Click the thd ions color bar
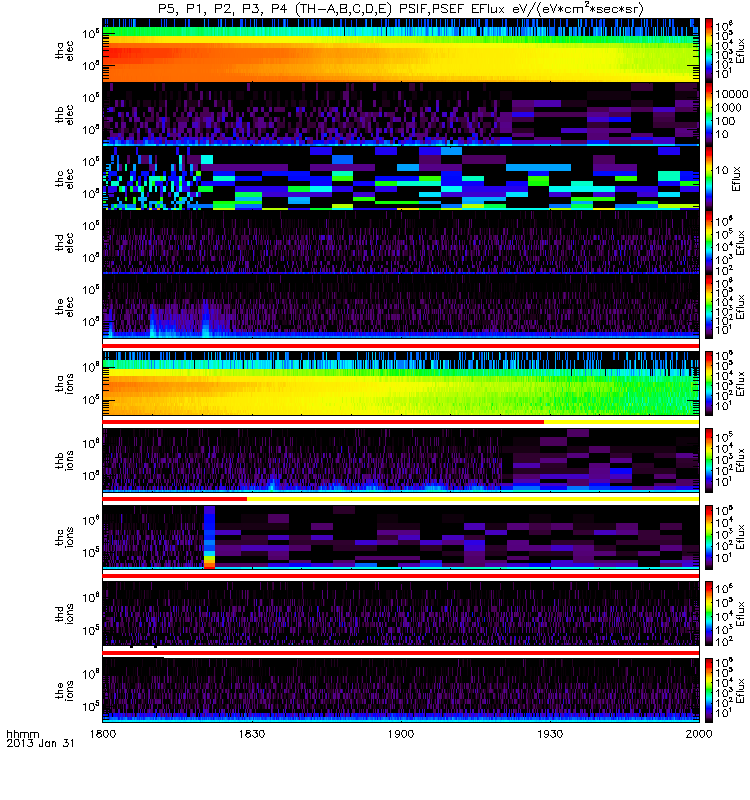The height and width of the screenshot is (800, 750). click(709, 614)
